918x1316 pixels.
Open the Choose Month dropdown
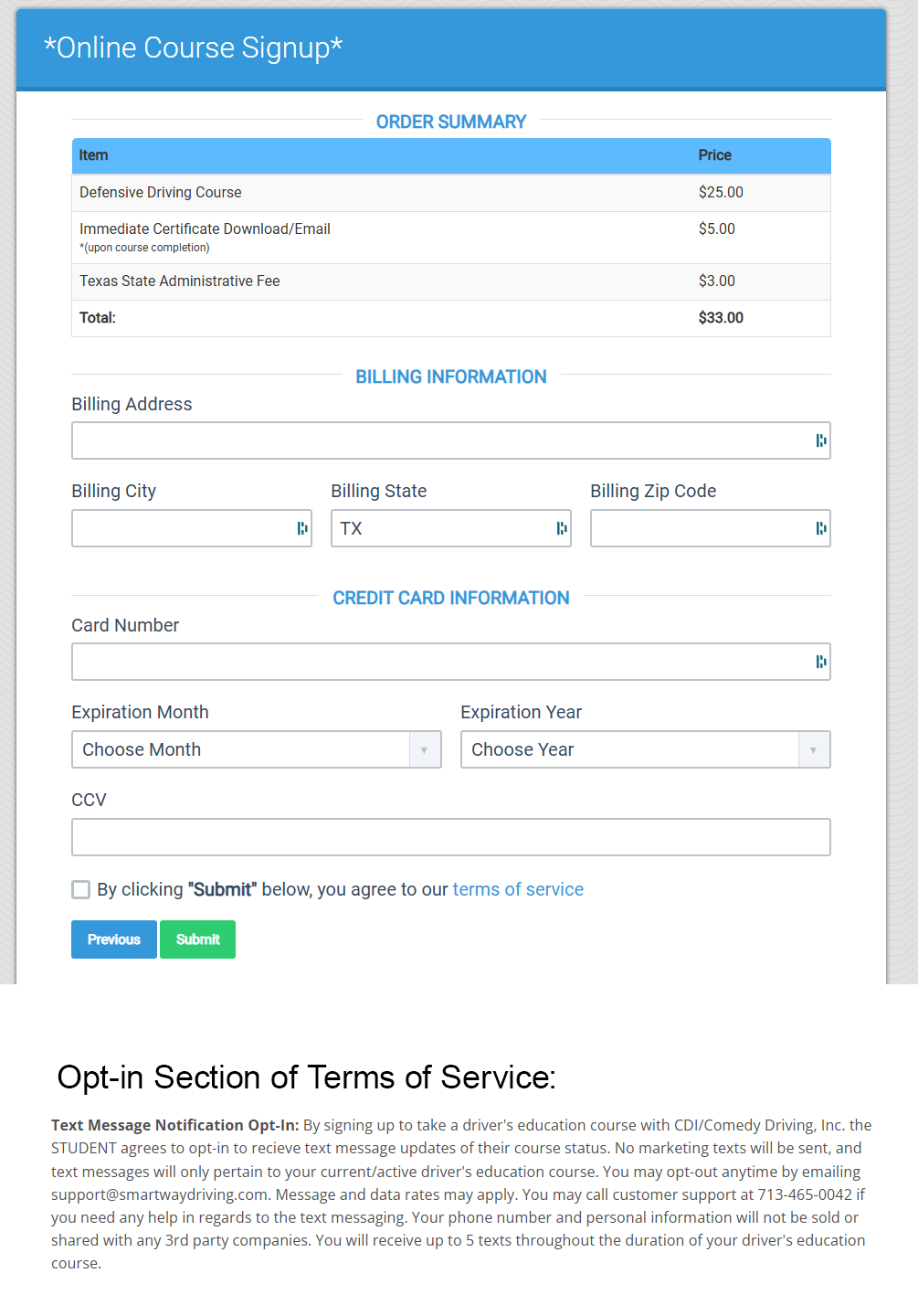256,749
